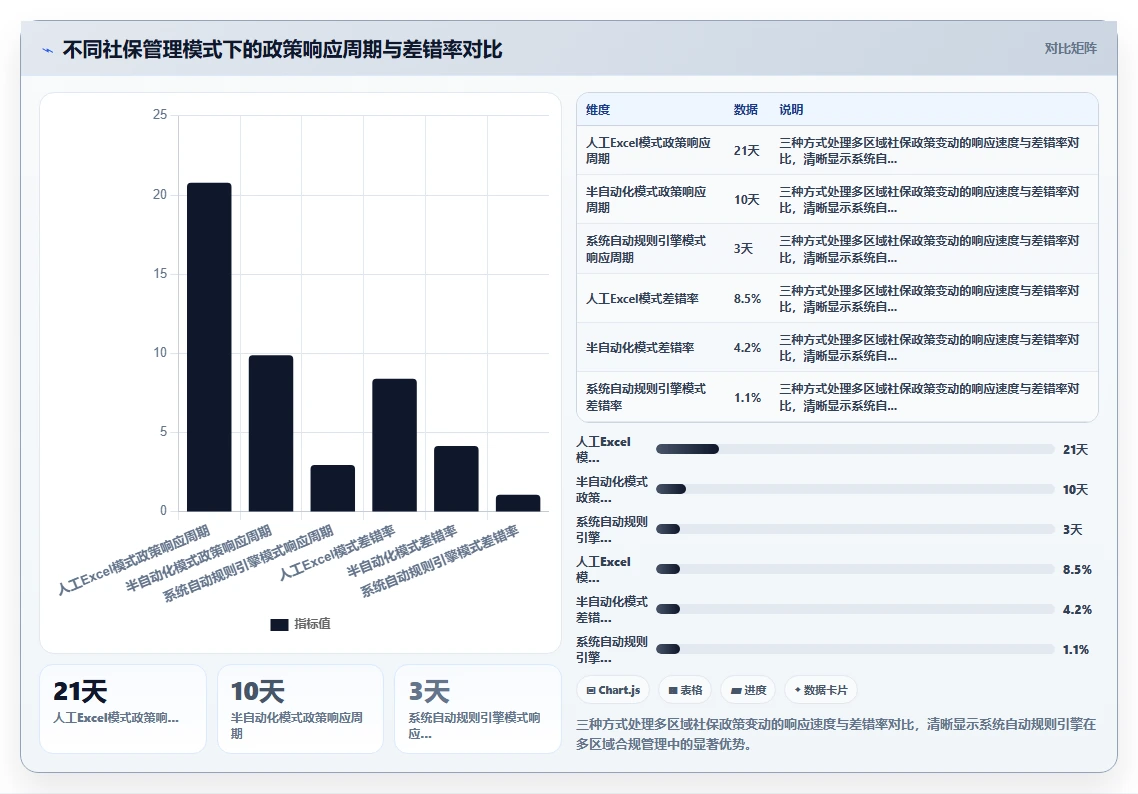Click the progress bar showing 3天
The image size is (1138, 794).
(855, 529)
